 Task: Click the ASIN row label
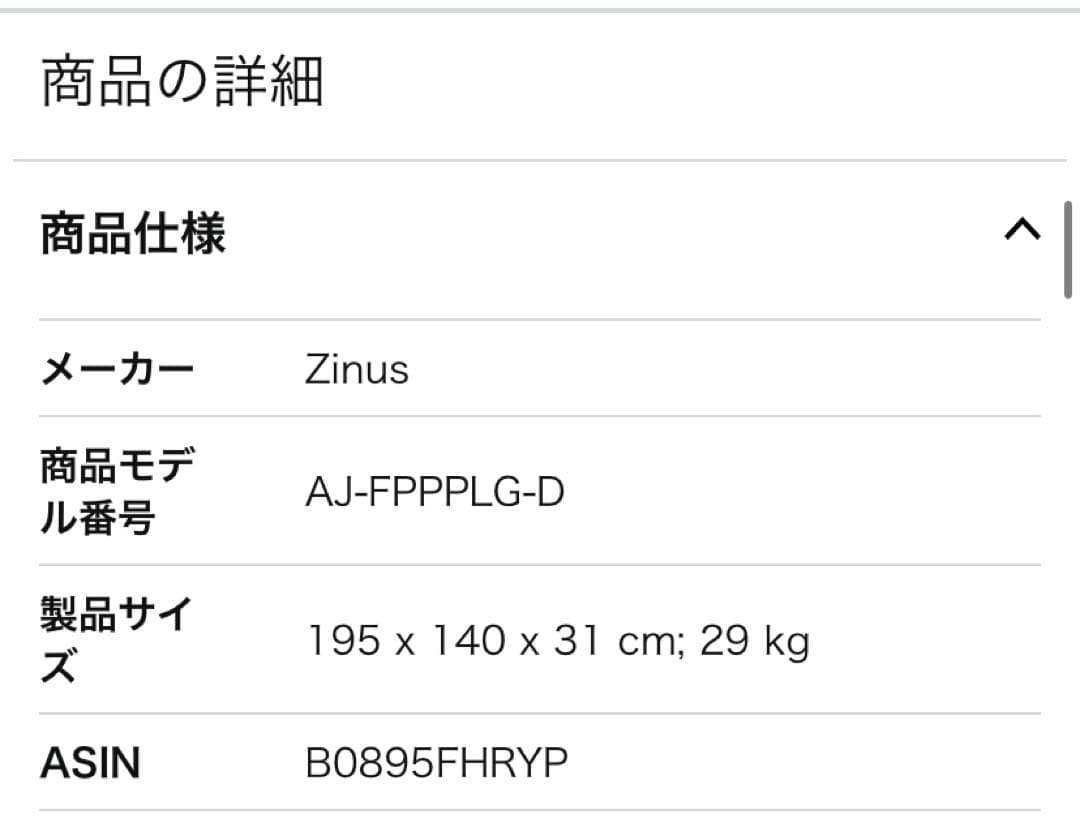[88, 761]
